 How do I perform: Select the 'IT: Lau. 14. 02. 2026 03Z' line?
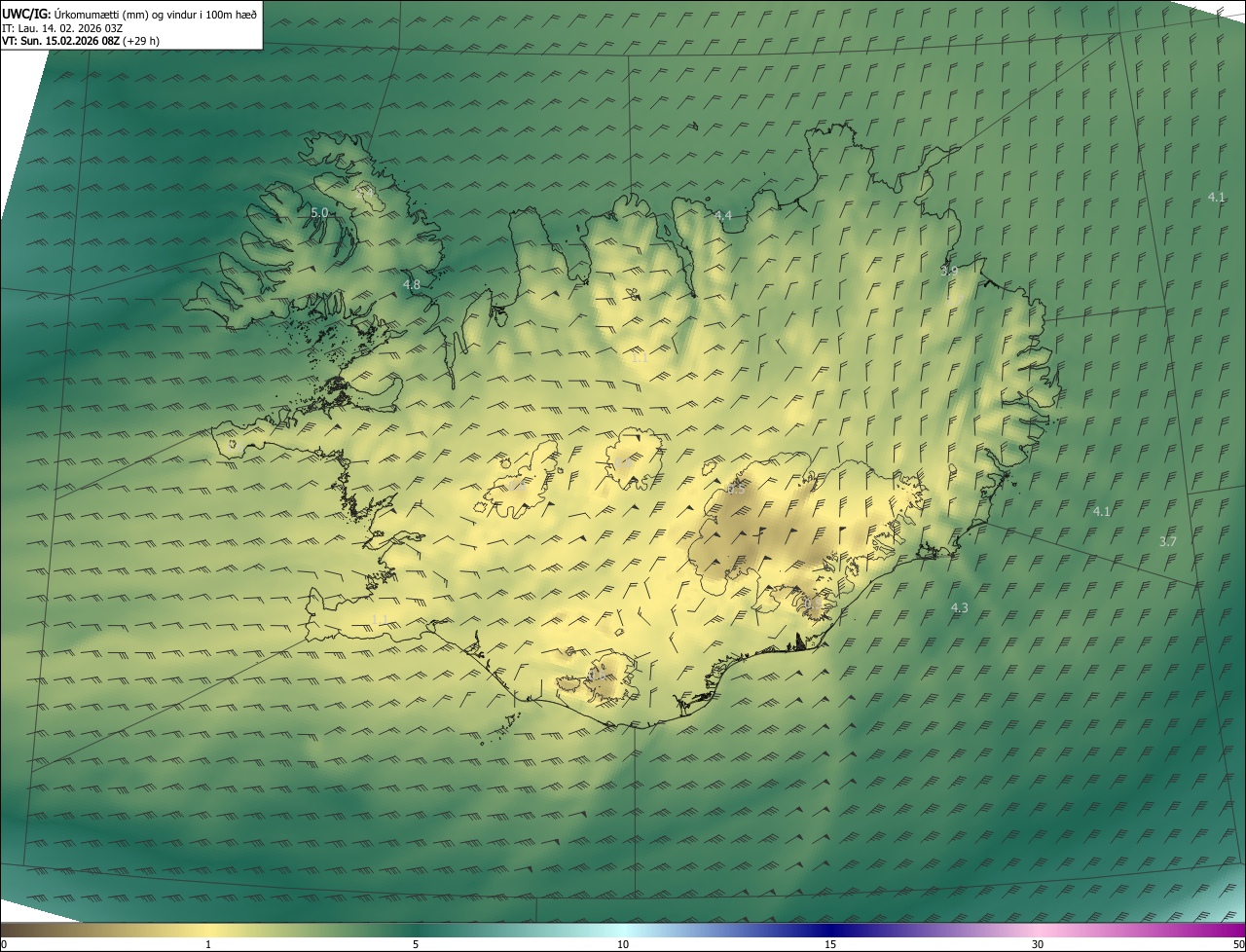pyautogui.click(x=61, y=28)
